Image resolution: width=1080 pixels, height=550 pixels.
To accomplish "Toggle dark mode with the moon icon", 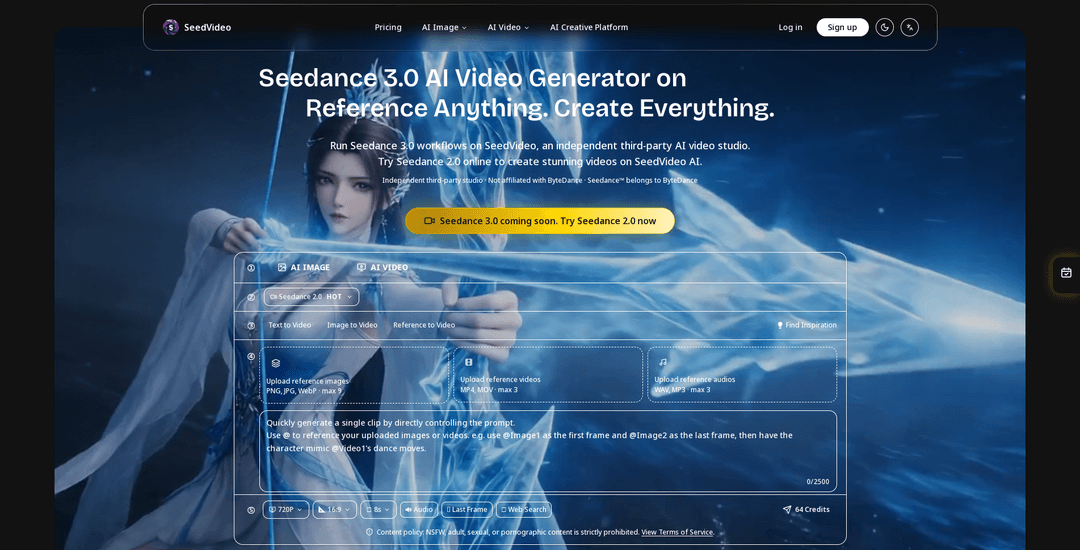I will point(884,28).
